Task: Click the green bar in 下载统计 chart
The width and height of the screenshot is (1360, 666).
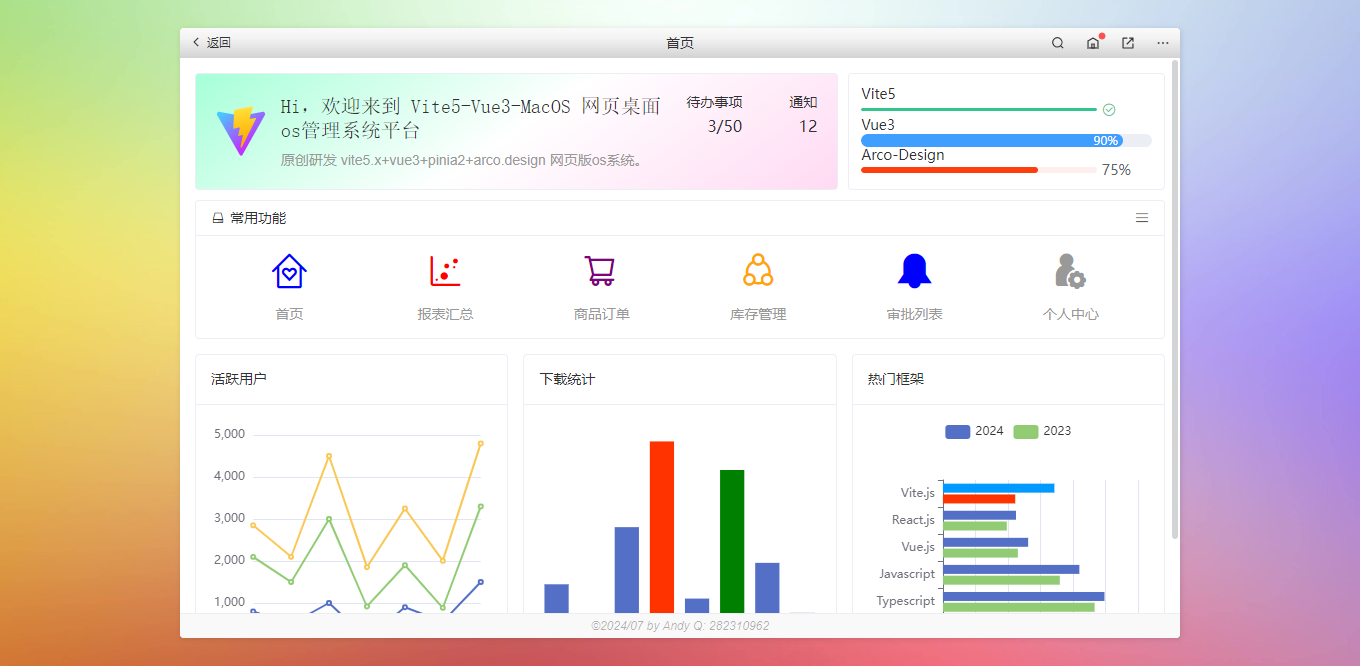Action: pos(732,541)
